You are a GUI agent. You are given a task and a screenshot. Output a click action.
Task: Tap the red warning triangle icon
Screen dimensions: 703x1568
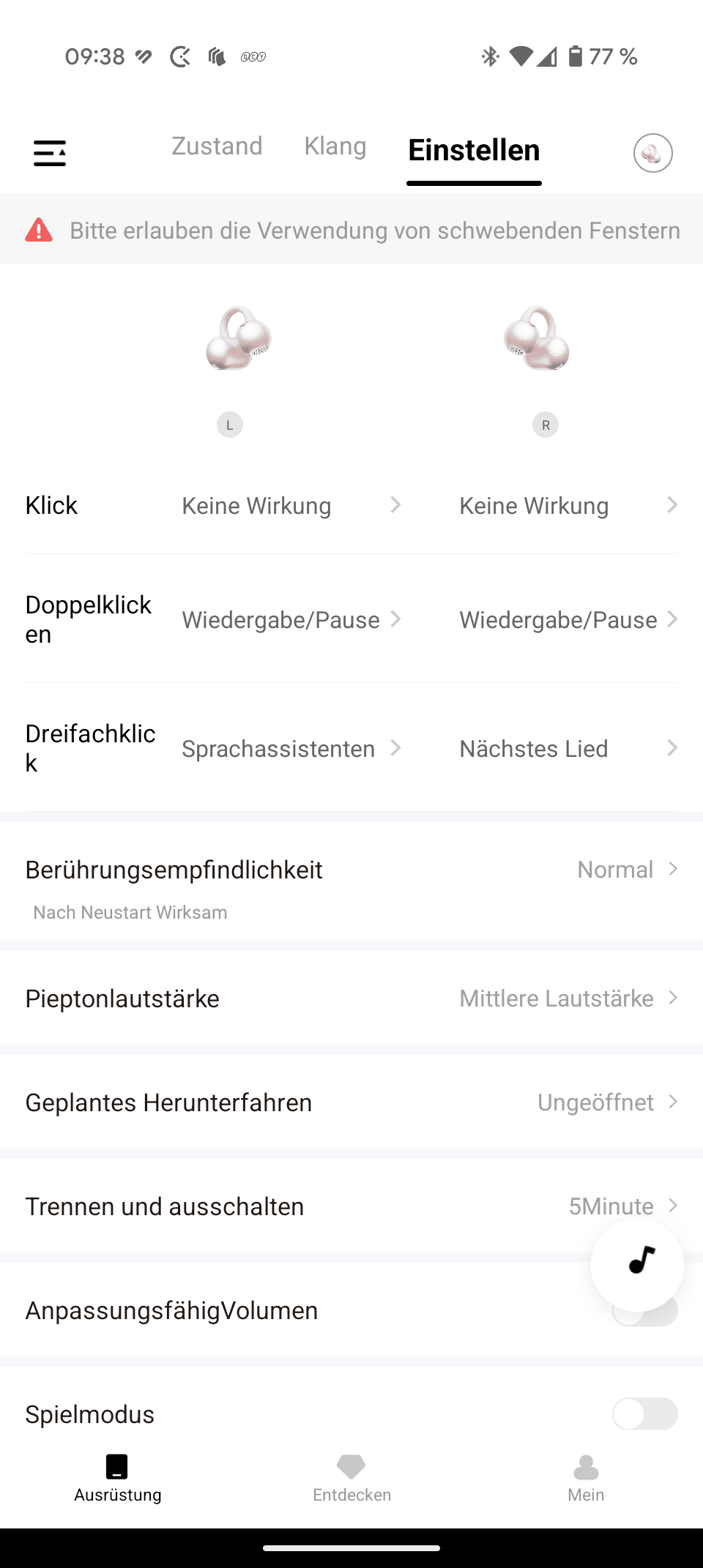[39, 230]
